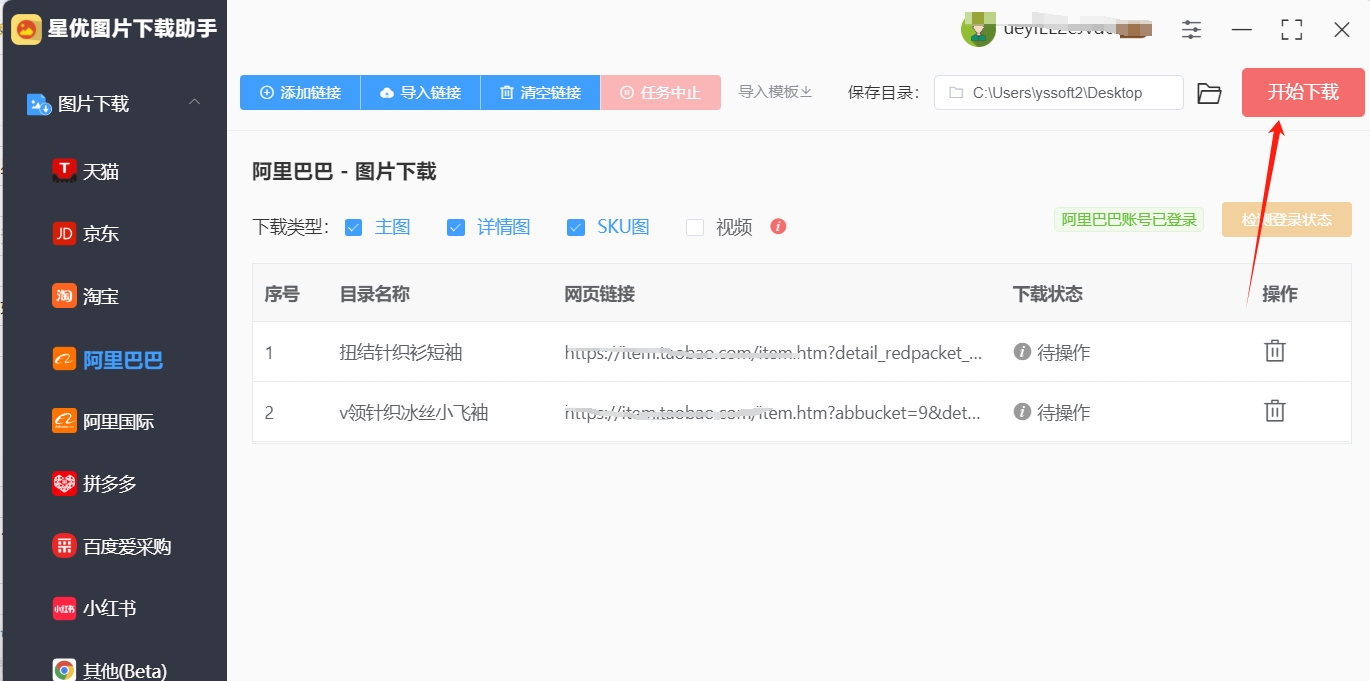This screenshot has width=1370, height=681.
Task: Click the 清空链接 button
Action: pyautogui.click(x=540, y=93)
